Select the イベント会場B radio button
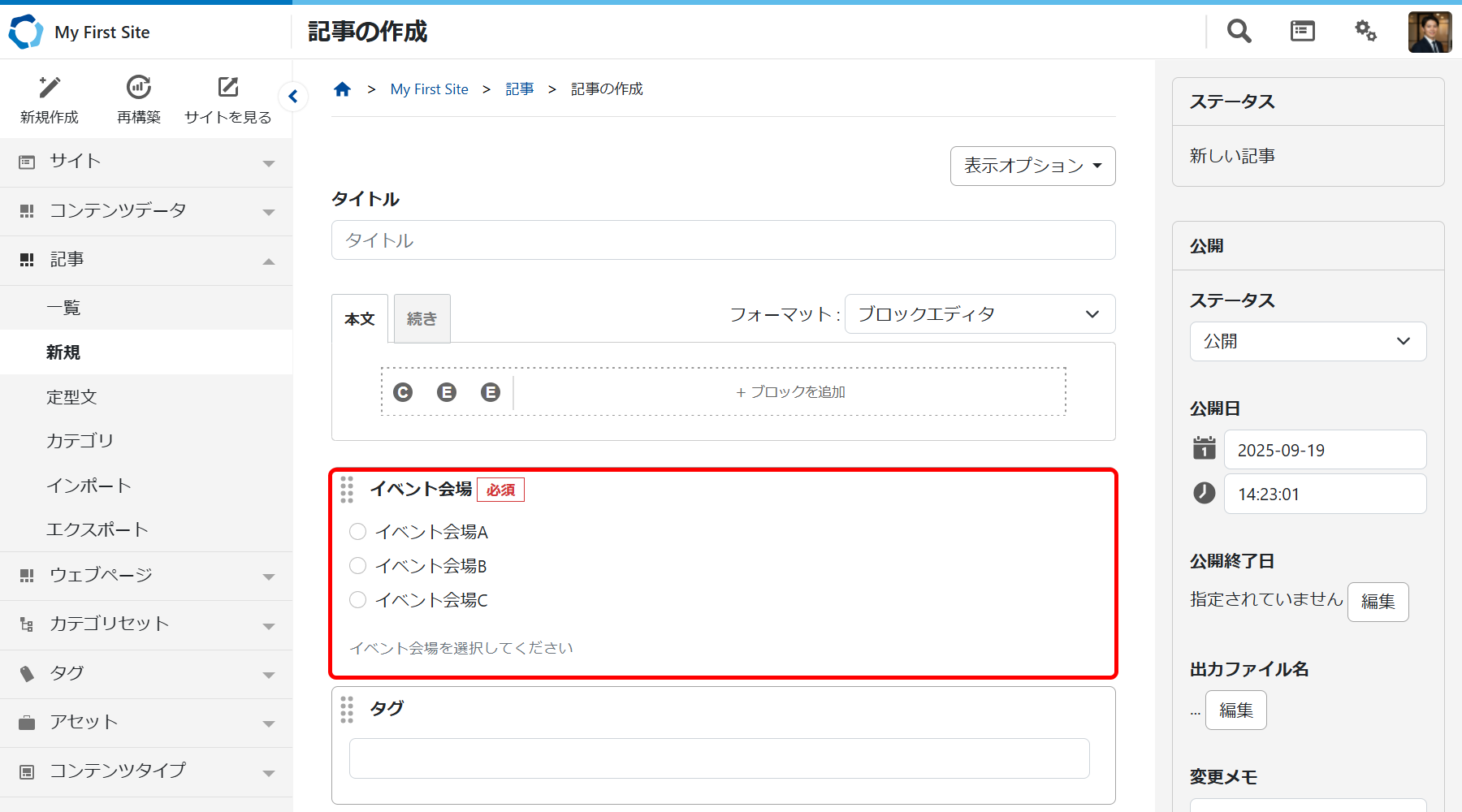The height and width of the screenshot is (812, 1462). pos(358,566)
